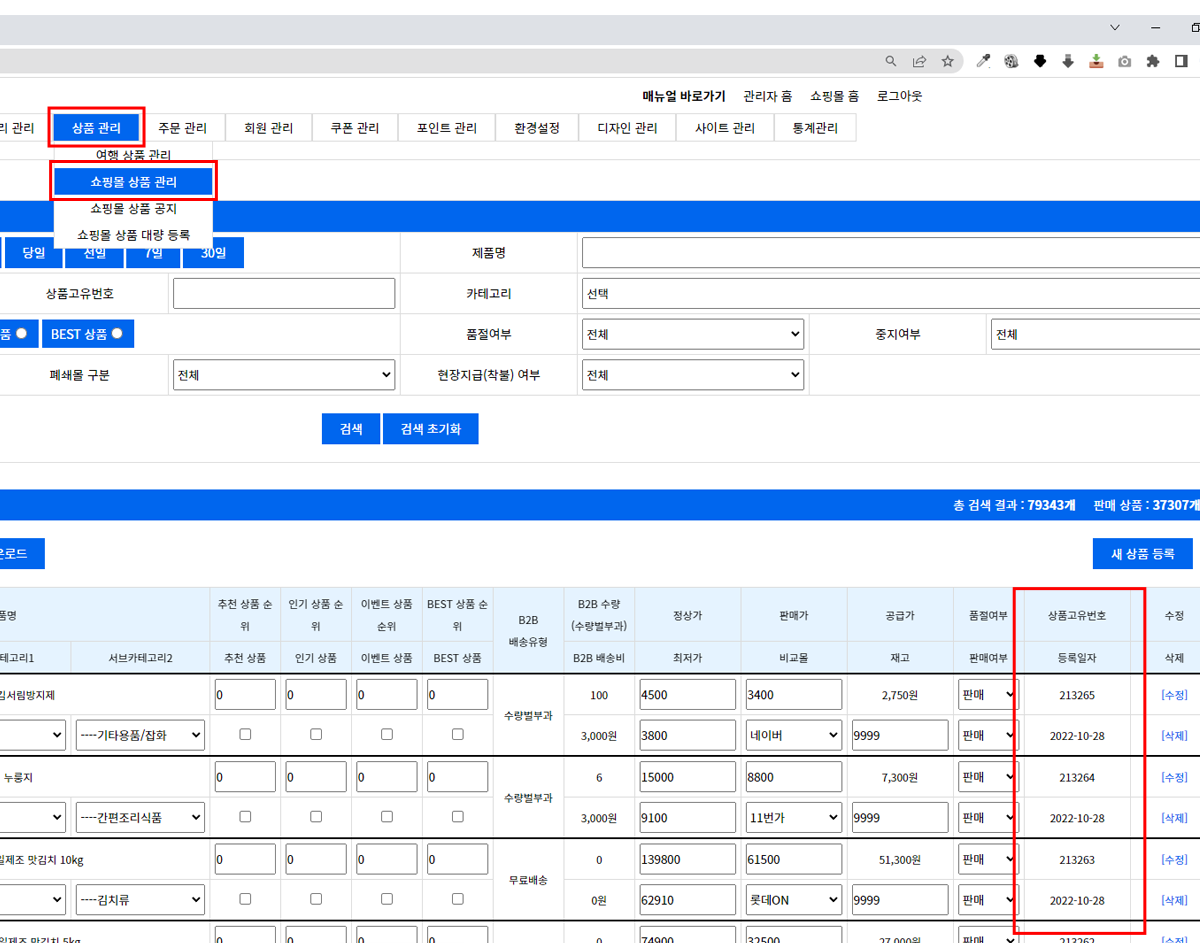Check 인기 상품 box in 기타용품/잡화 row

pos(316,734)
